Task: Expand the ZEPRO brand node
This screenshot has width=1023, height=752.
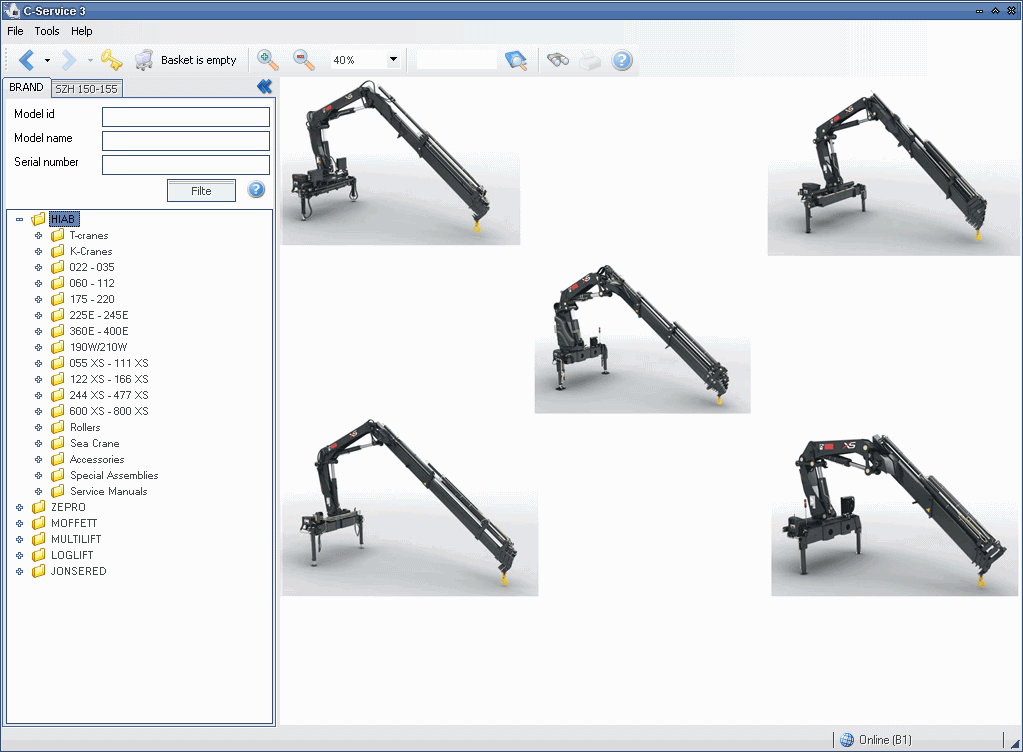Action: click(x=19, y=507)
